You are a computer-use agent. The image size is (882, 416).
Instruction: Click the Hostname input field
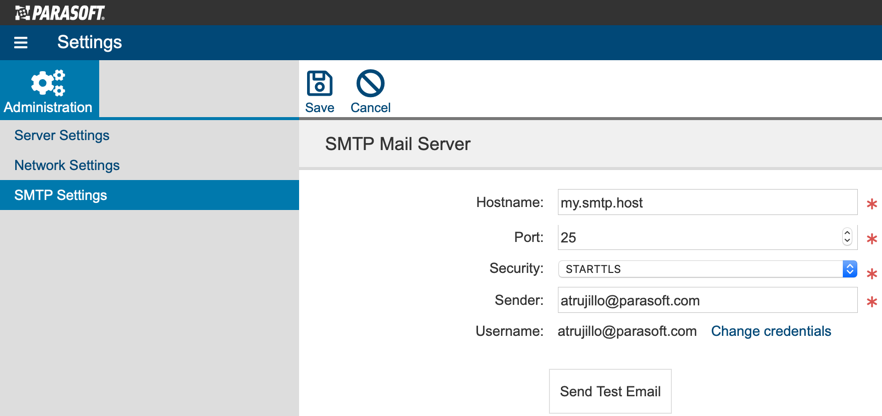pyautogui.click(x=708, y=202)
